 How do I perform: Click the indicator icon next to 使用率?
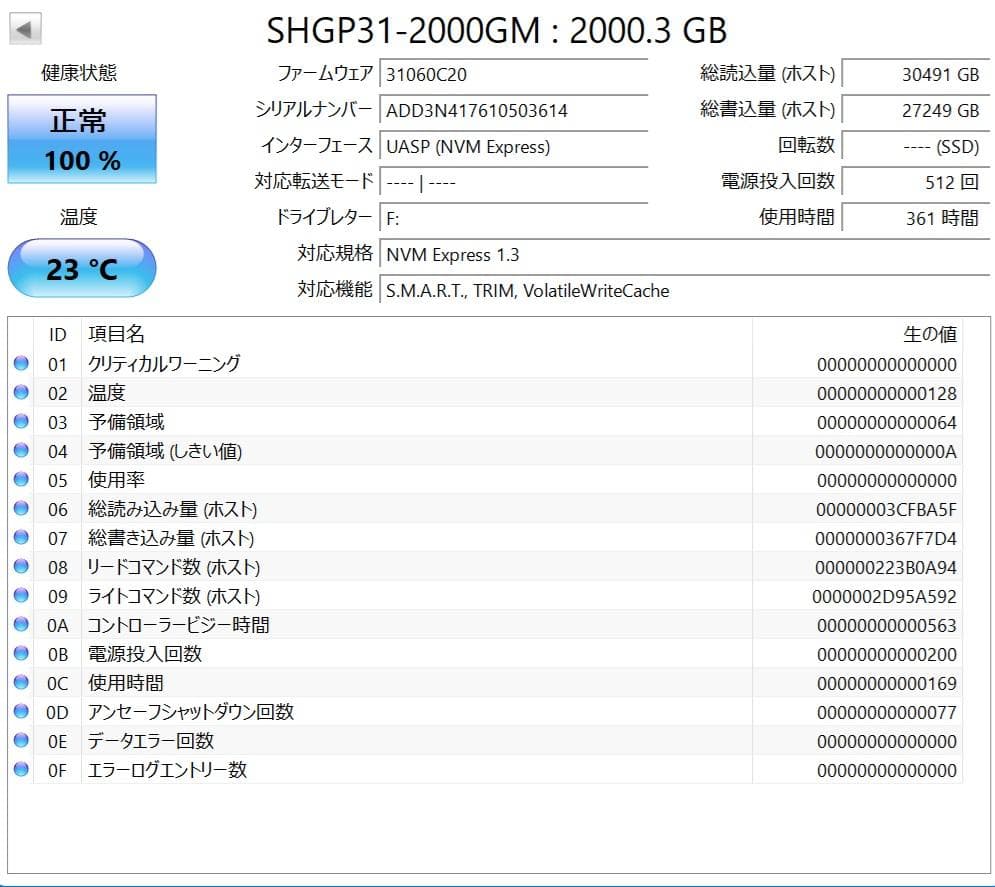22,480
